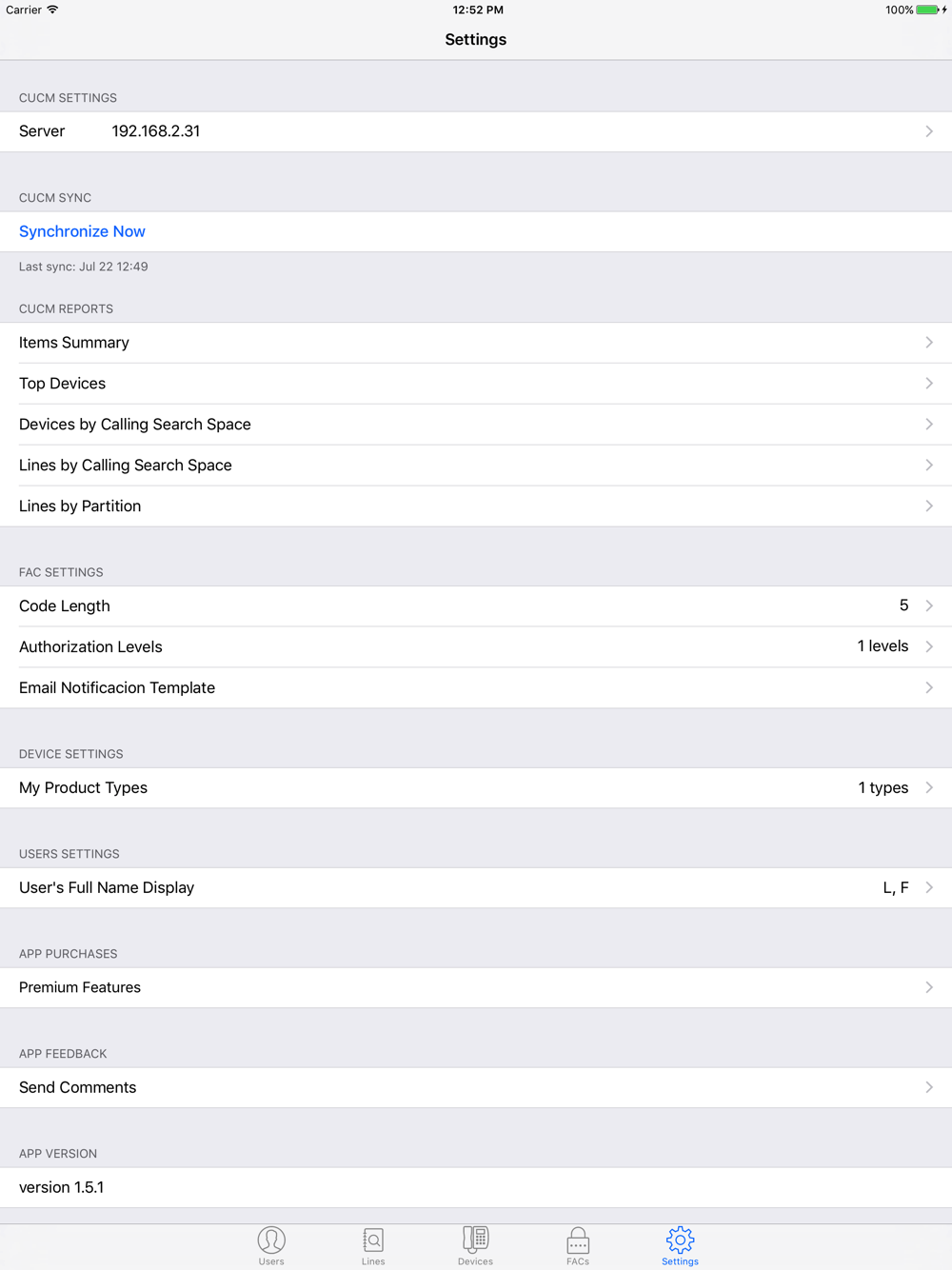
Task: Open Devices by Calling Search Space report
Action: pyautogui.click(x=476, y=425)
